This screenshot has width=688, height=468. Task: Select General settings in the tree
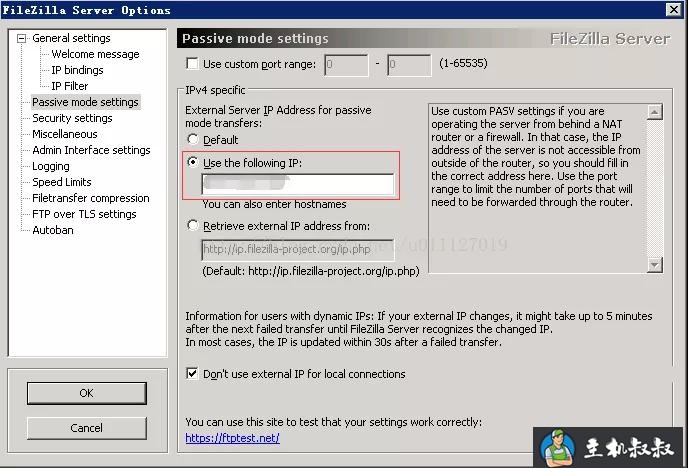coord(71,38)
